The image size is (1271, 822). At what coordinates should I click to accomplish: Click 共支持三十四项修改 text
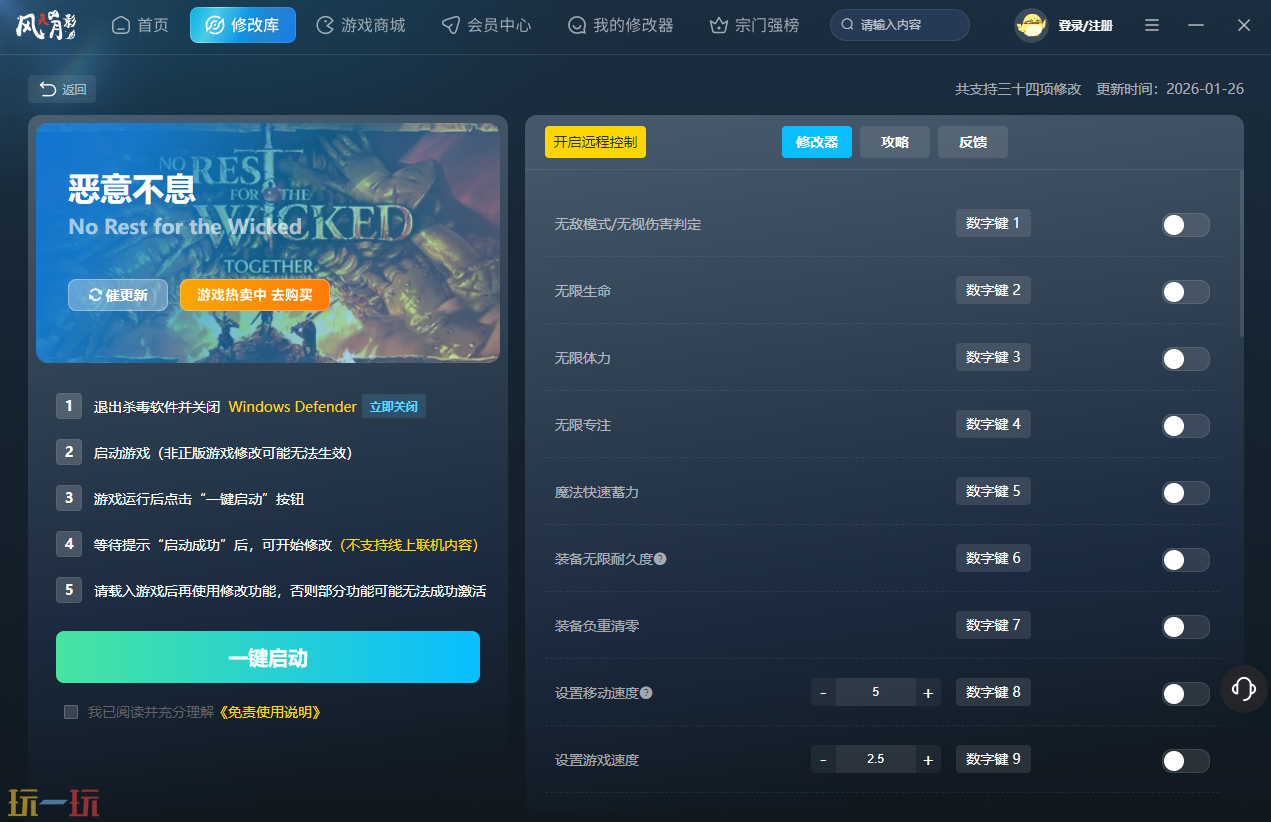1018,89
